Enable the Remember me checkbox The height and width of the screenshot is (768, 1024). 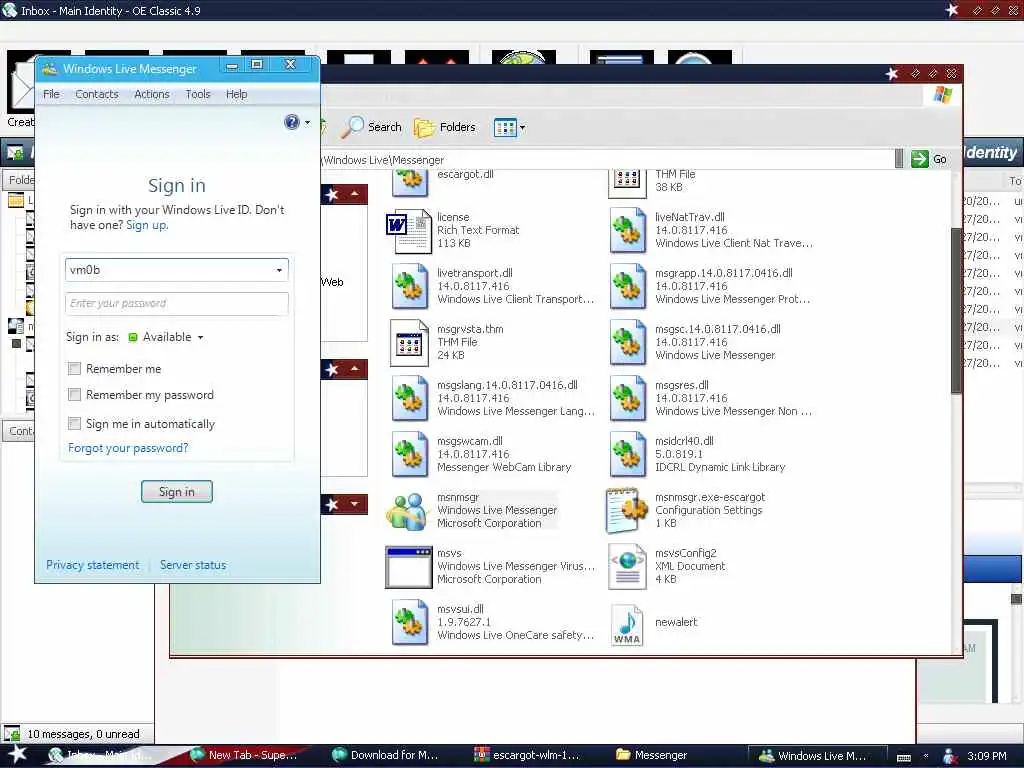point(74,369)
